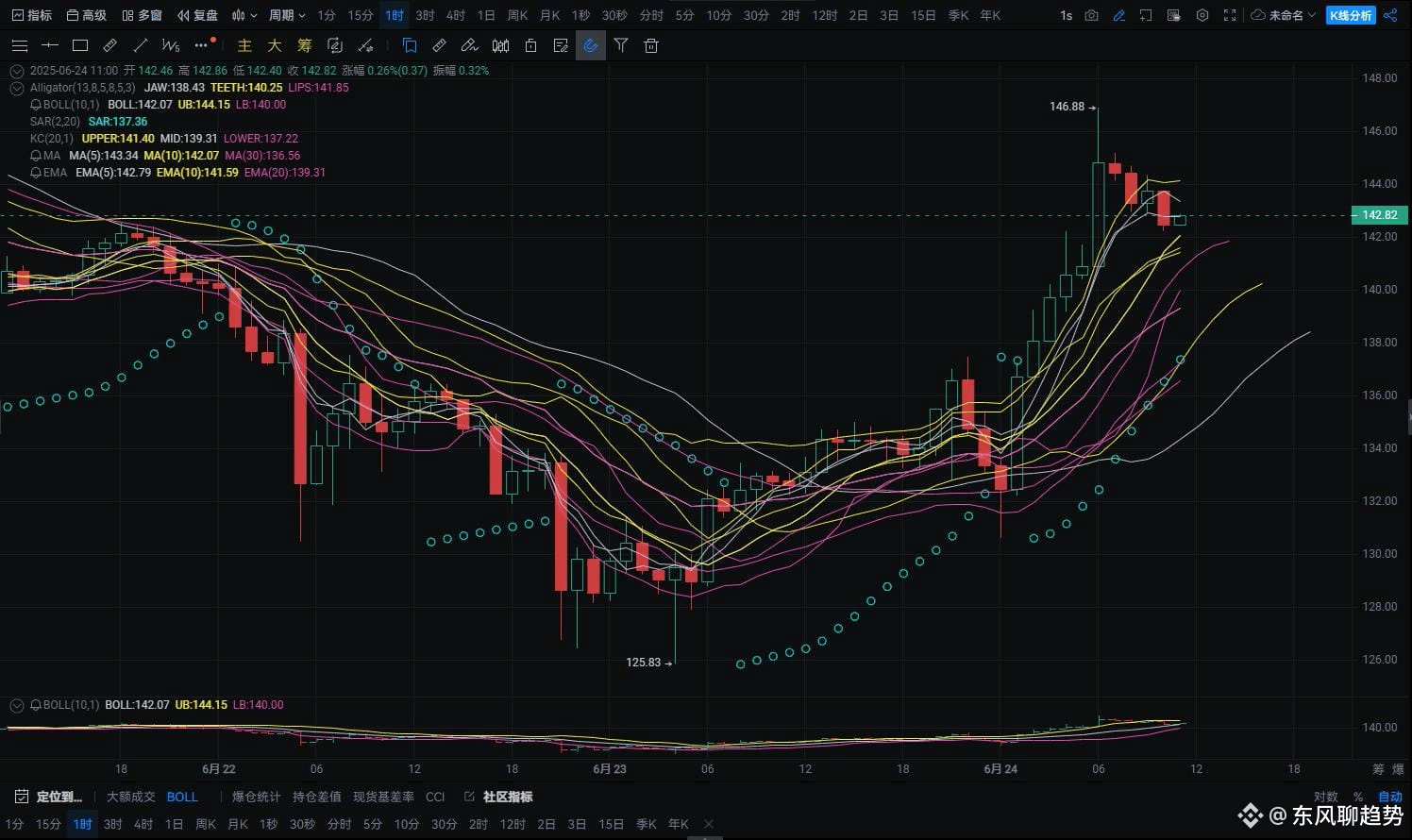This screenshot has height=840, width=1412.
Task: Toggle the blue pencil drawing mode
Action: [1118, 15]
